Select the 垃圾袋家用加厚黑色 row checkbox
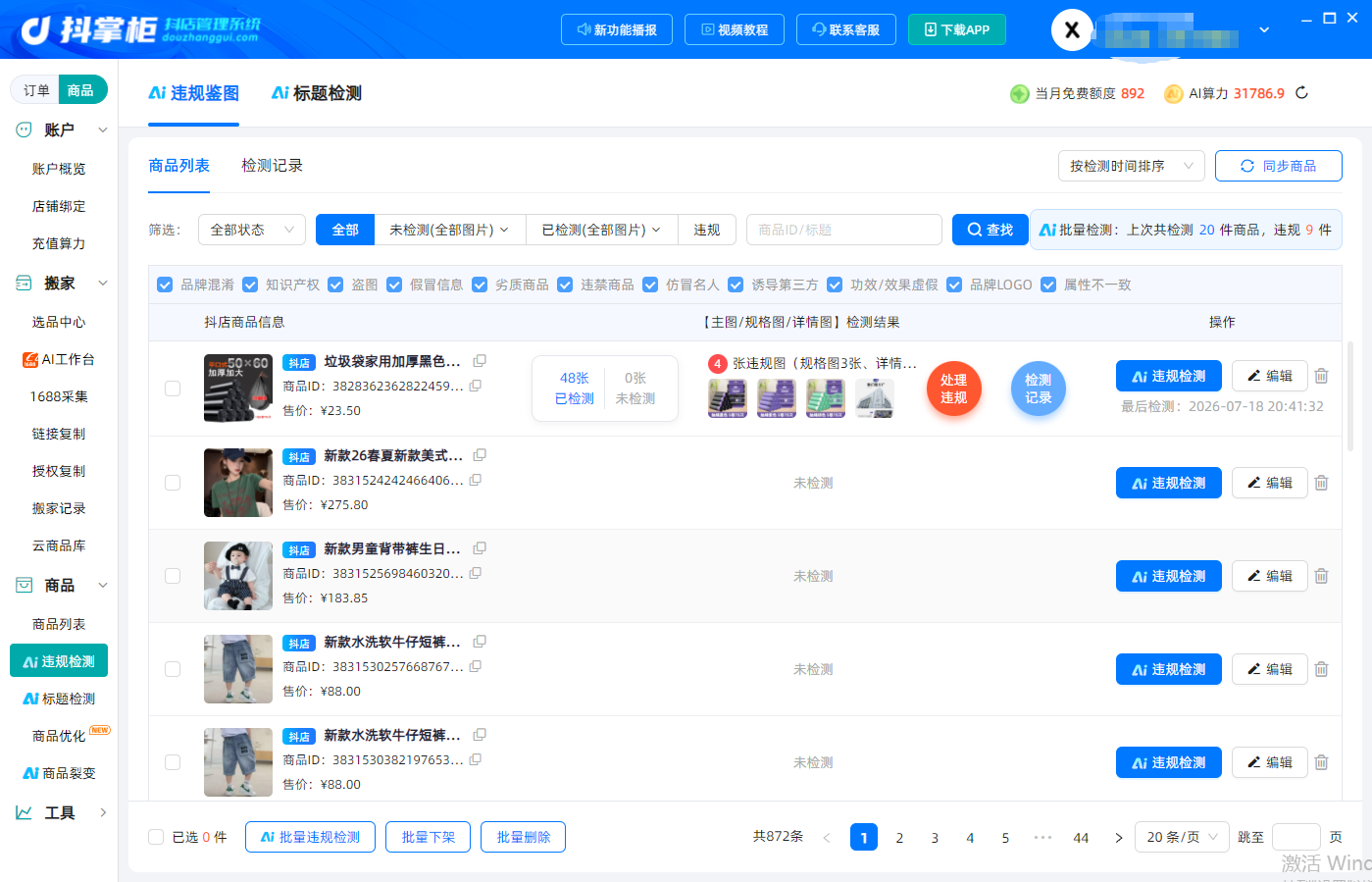The width and height of the screenshot is (1372, 882). (173, 389)
